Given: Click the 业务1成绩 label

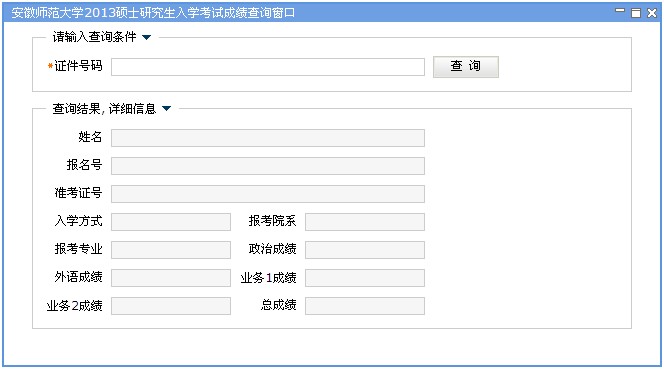Looking at the screenshot, I should coord(268,278).
